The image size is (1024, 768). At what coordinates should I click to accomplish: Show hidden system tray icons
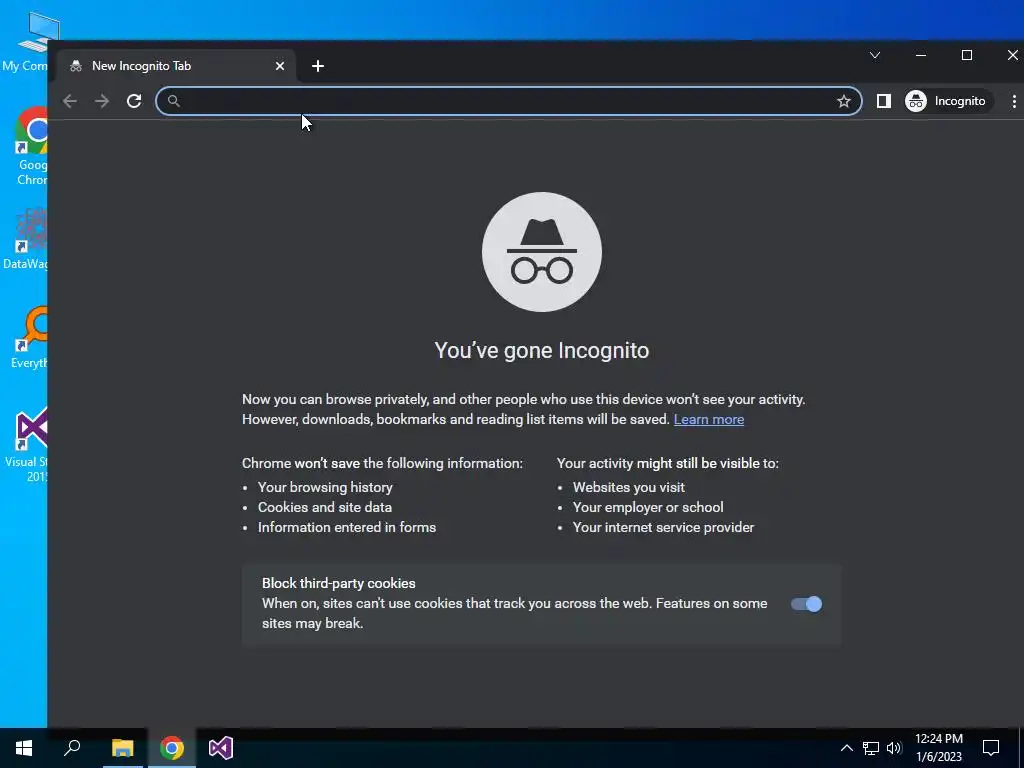pos(846,748)
